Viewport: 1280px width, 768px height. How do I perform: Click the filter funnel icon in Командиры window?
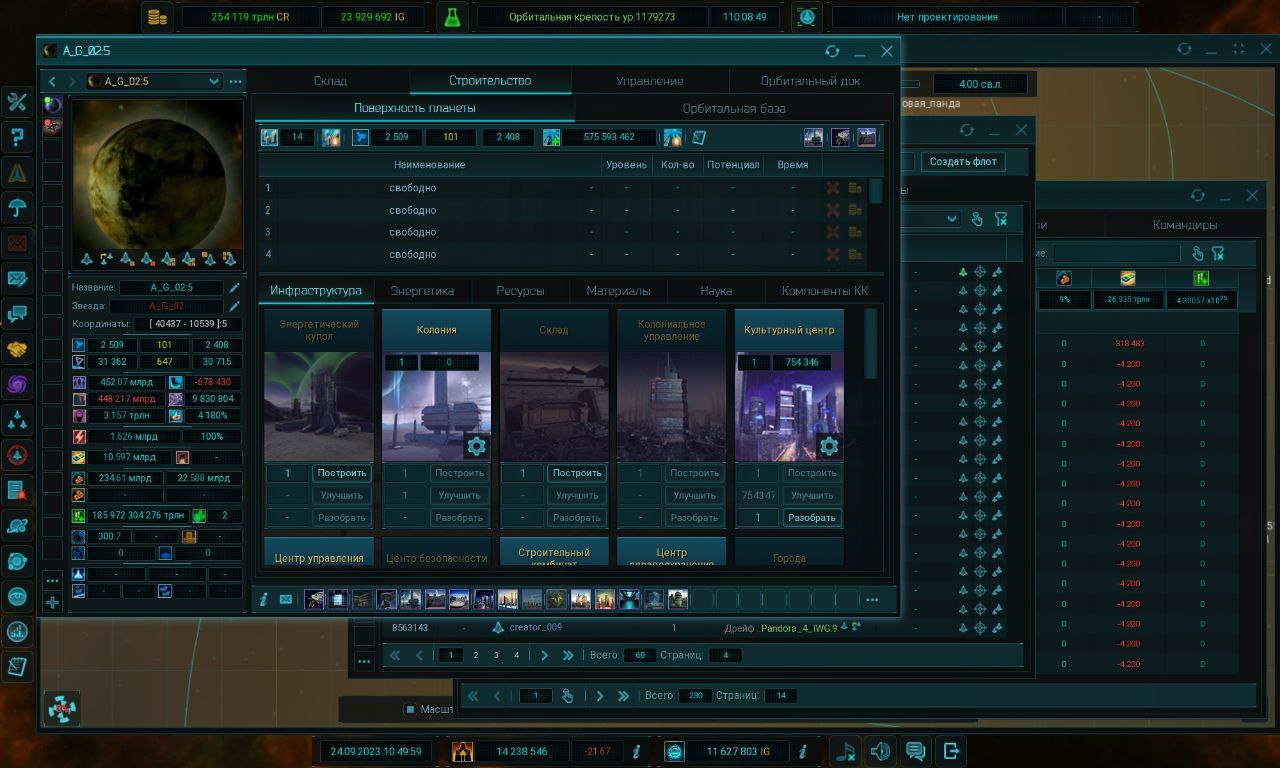click(1218, 254)
